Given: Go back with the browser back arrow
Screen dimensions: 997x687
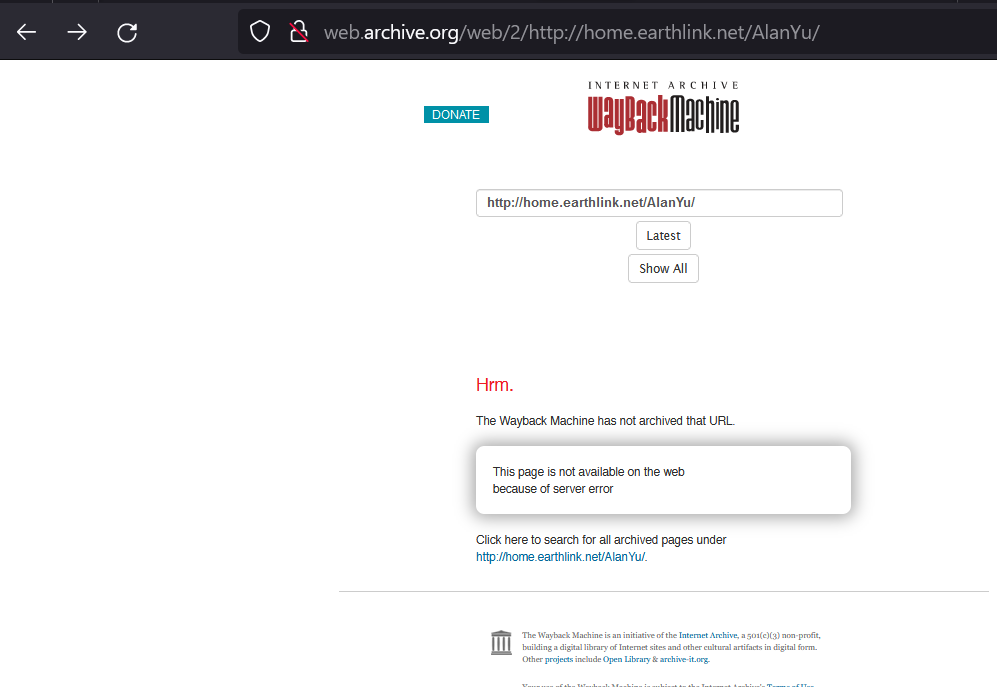Looking at the screenshot, I should coord(26,32).
